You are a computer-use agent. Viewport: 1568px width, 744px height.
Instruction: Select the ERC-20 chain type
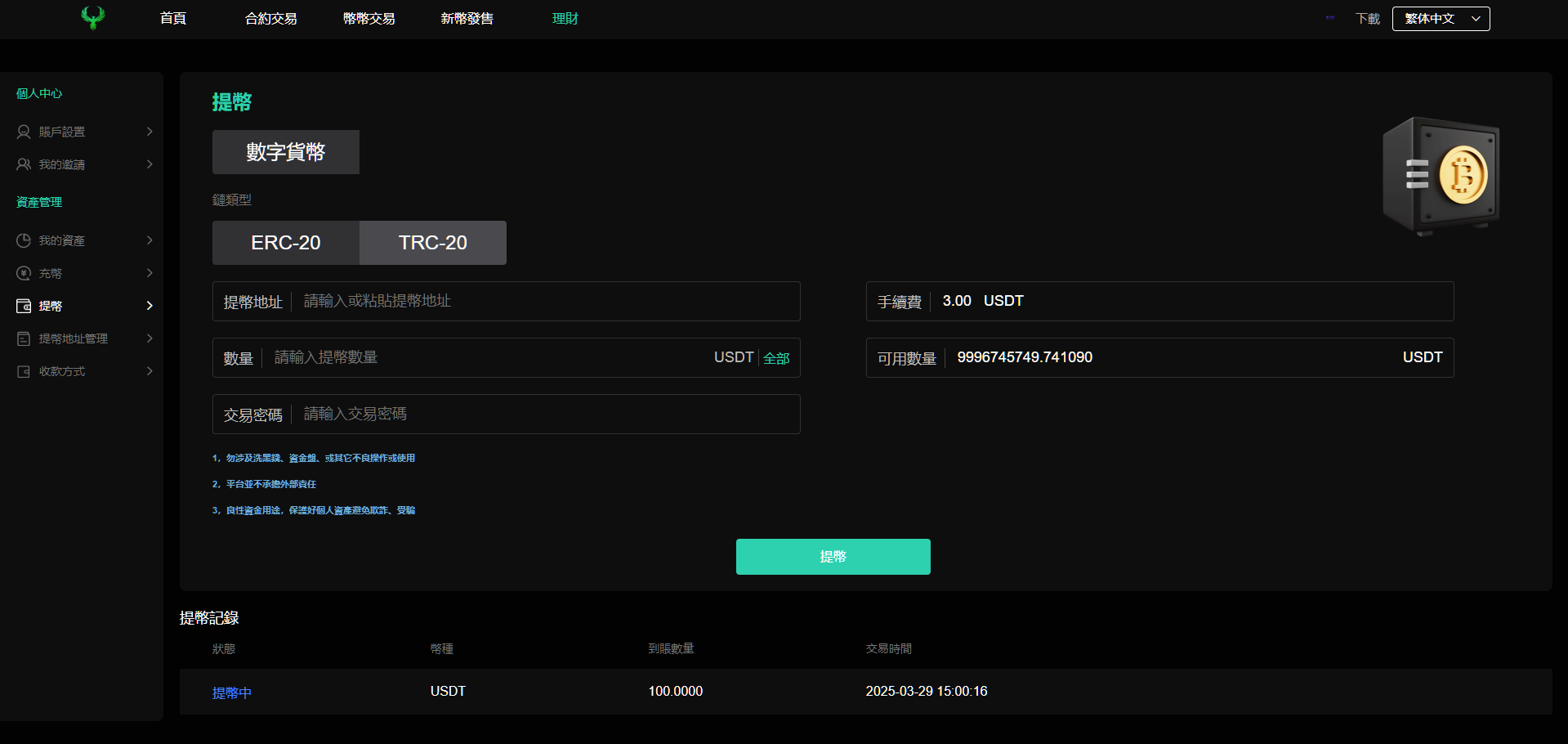click(285, 243)
